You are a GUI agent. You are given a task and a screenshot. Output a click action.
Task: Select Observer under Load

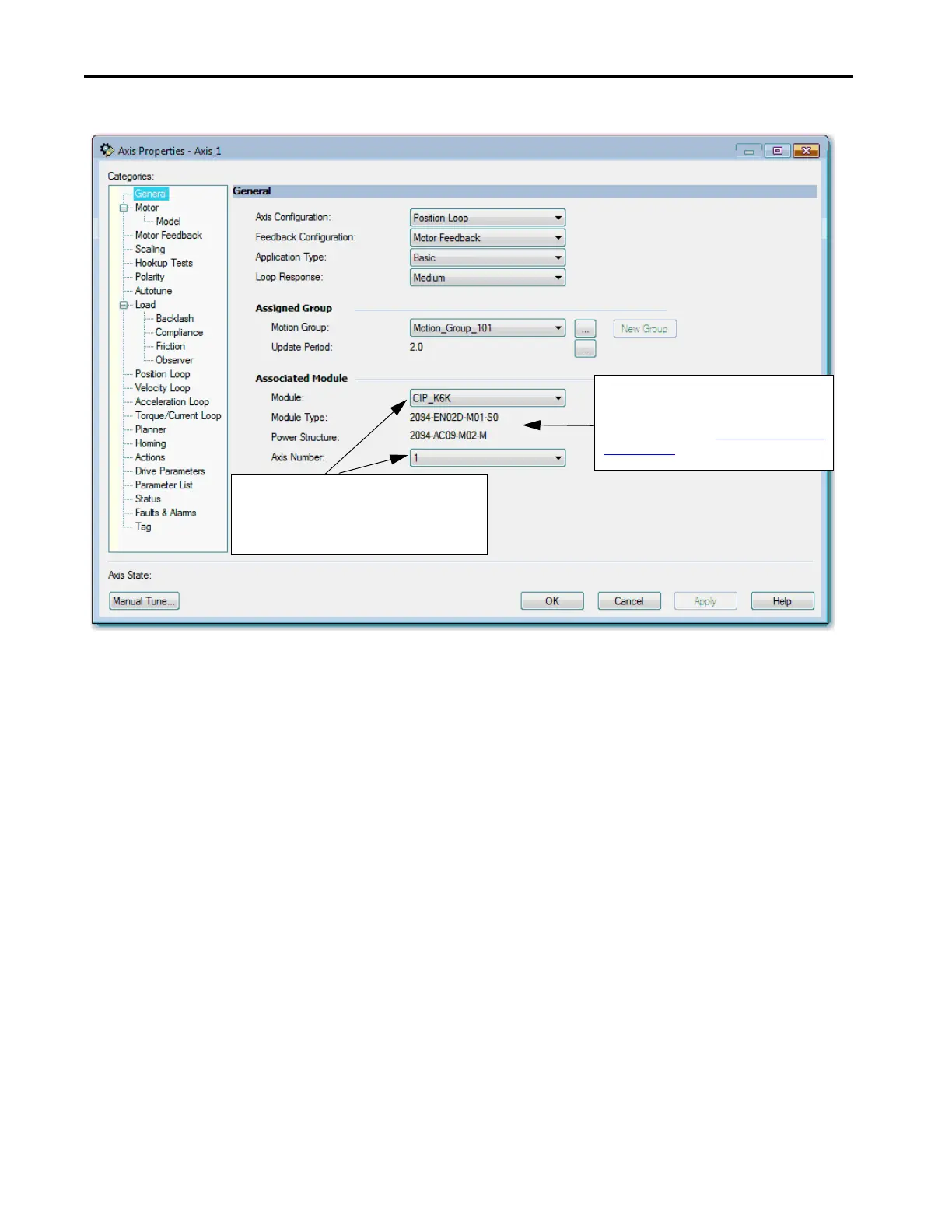[174, 361]
